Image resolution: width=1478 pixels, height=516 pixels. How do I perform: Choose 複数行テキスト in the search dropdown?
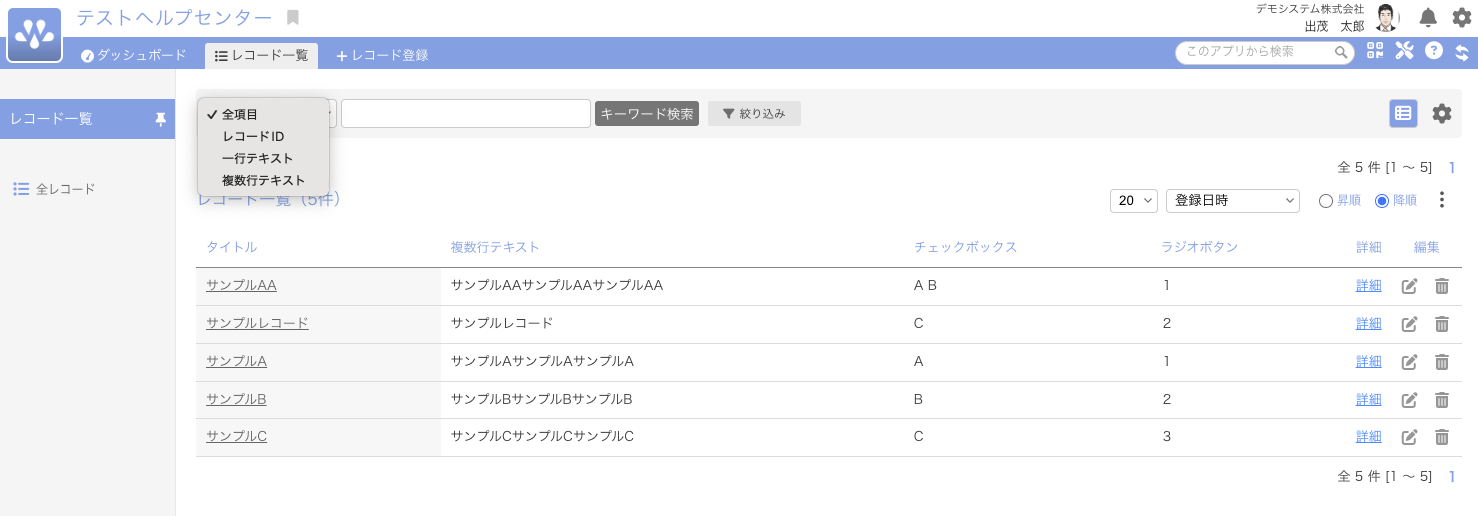pyautogui.click(x=264, y=181)
